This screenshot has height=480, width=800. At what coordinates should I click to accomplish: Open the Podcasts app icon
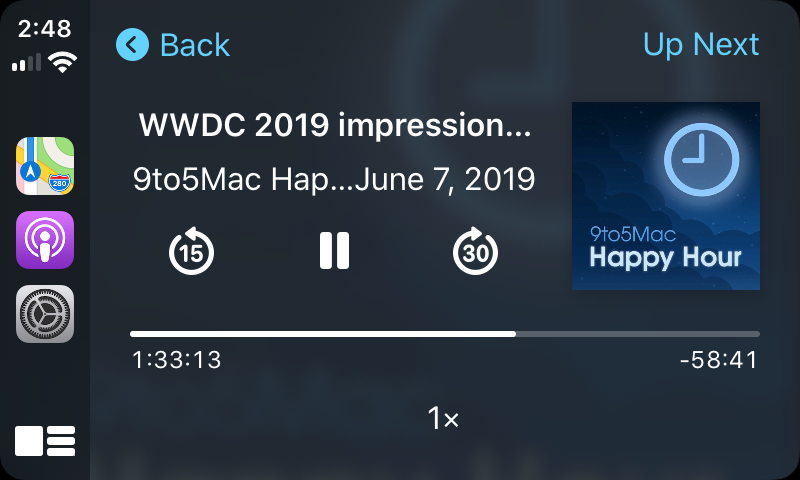[x=45, y=240]
